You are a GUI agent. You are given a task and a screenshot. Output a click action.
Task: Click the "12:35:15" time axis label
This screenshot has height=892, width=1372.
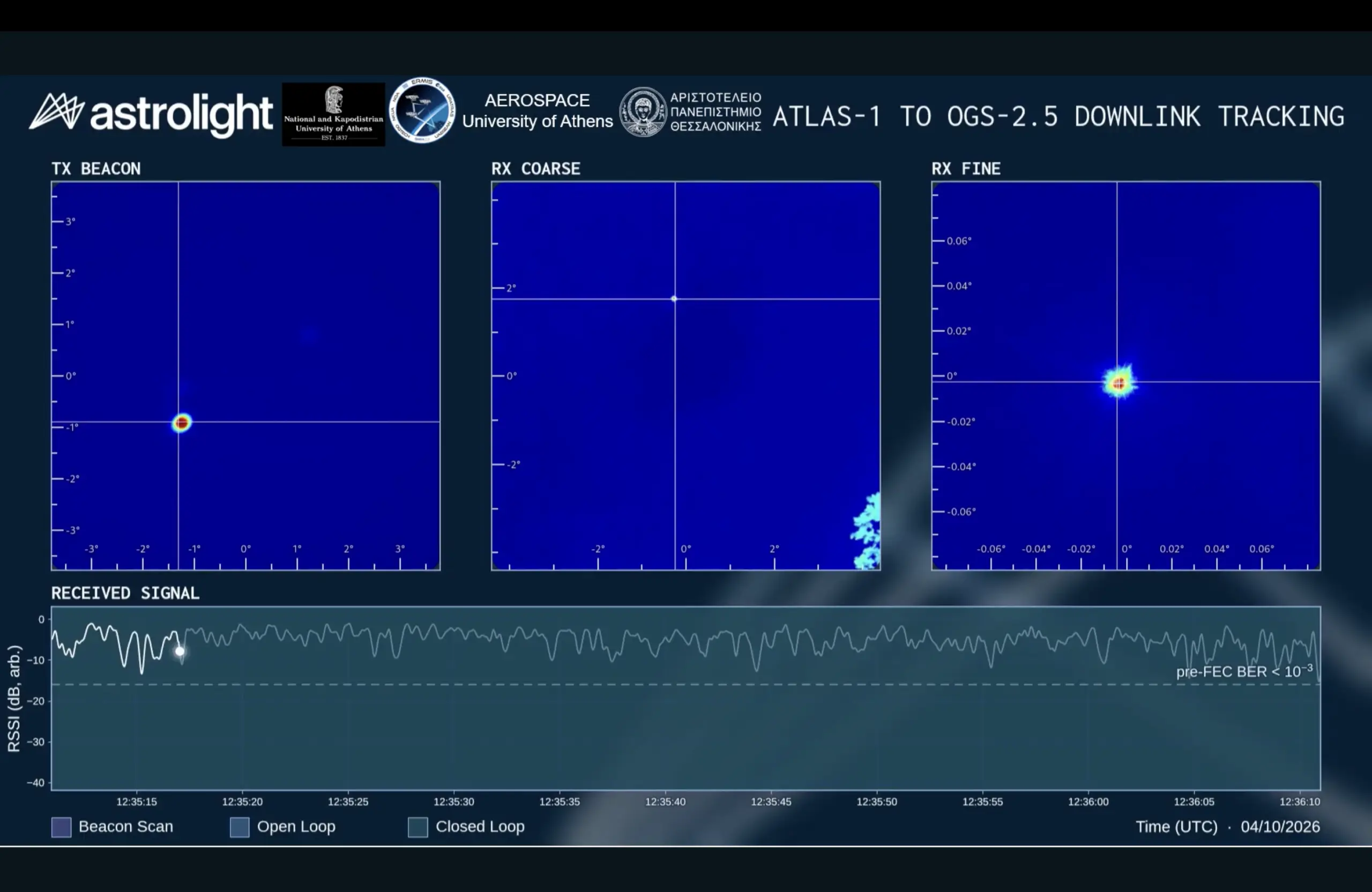pyautogui.click(x=137, y=801)
